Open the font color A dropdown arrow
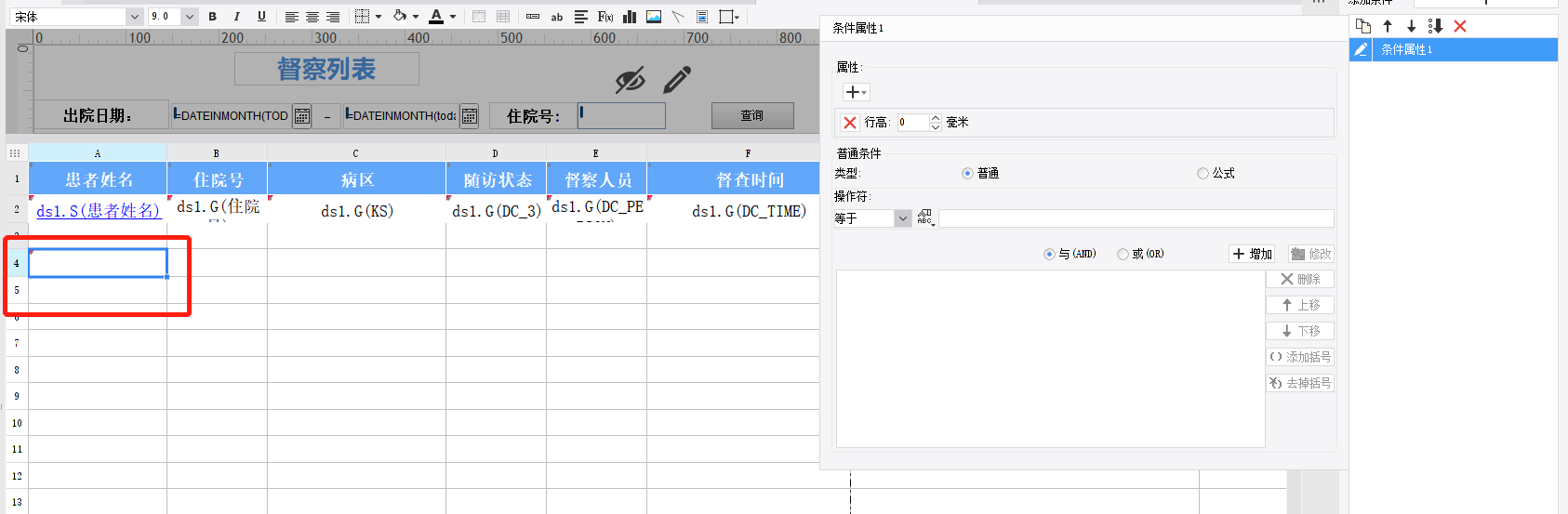Screen dimensions: 1568x514 pyautogui.click(x=453, y=17)
